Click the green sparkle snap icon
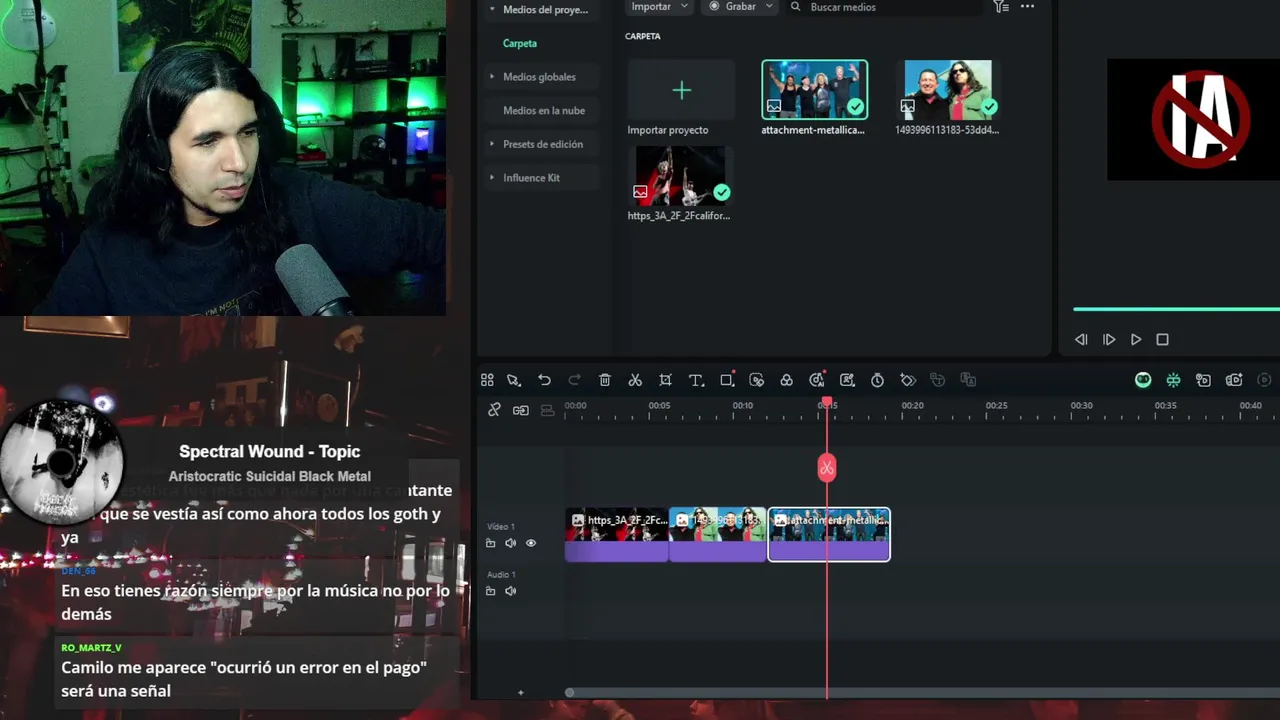The image size is (1280, 720). click(x=1173, y=380)
